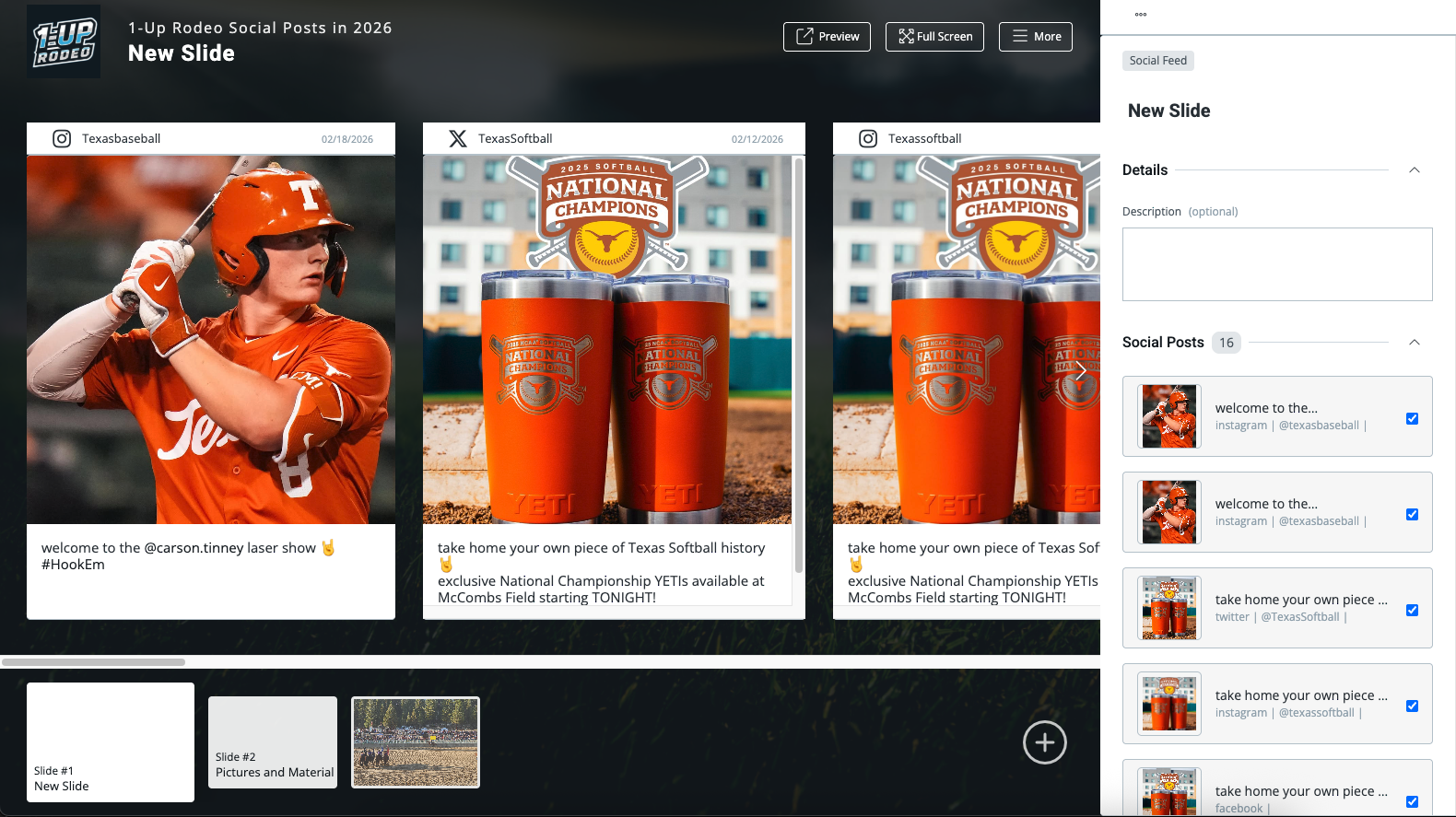The image size is (1456, 817).
Task: Click the "TexasSoftball" account name on X card
Action: (x=515, y=139)
